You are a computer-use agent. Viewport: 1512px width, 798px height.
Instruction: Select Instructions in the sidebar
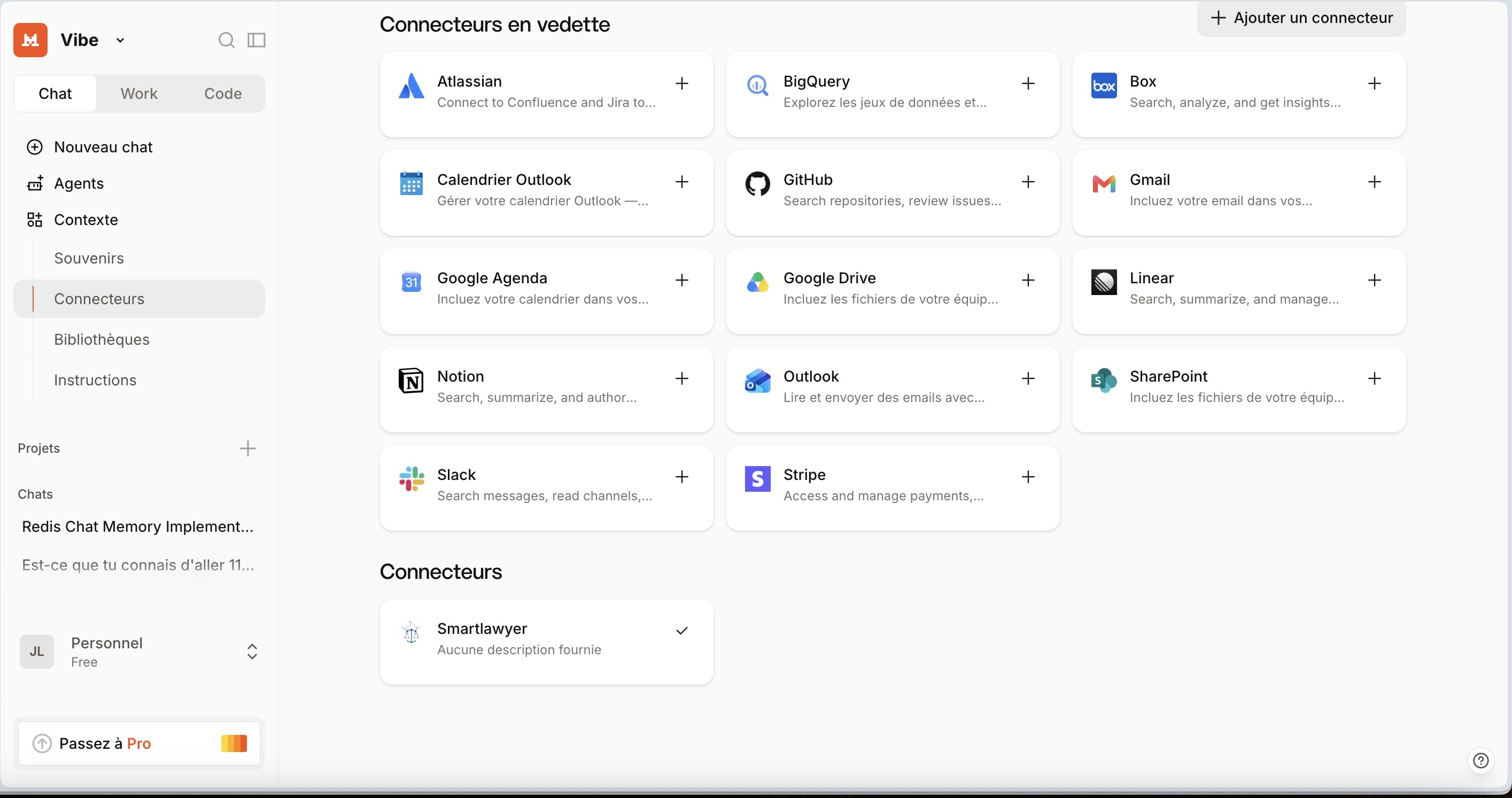coord(95,380)
